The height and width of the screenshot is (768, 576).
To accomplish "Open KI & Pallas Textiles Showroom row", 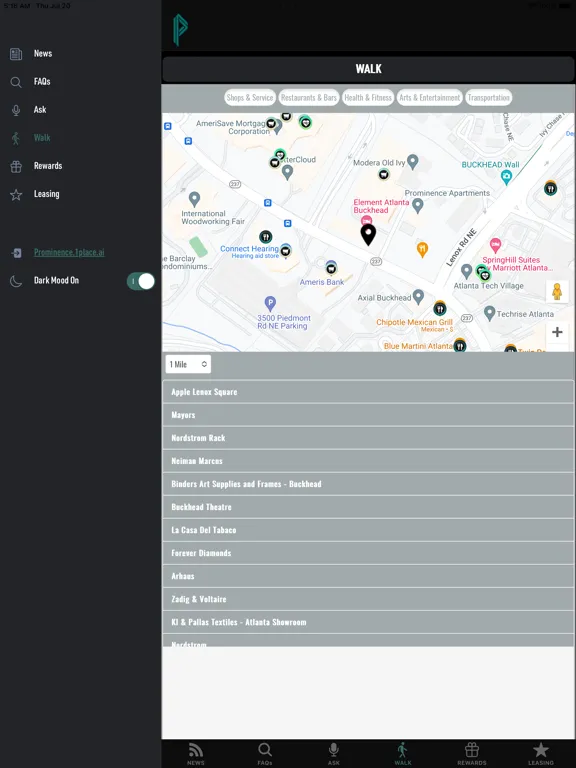I will point(368,622).
